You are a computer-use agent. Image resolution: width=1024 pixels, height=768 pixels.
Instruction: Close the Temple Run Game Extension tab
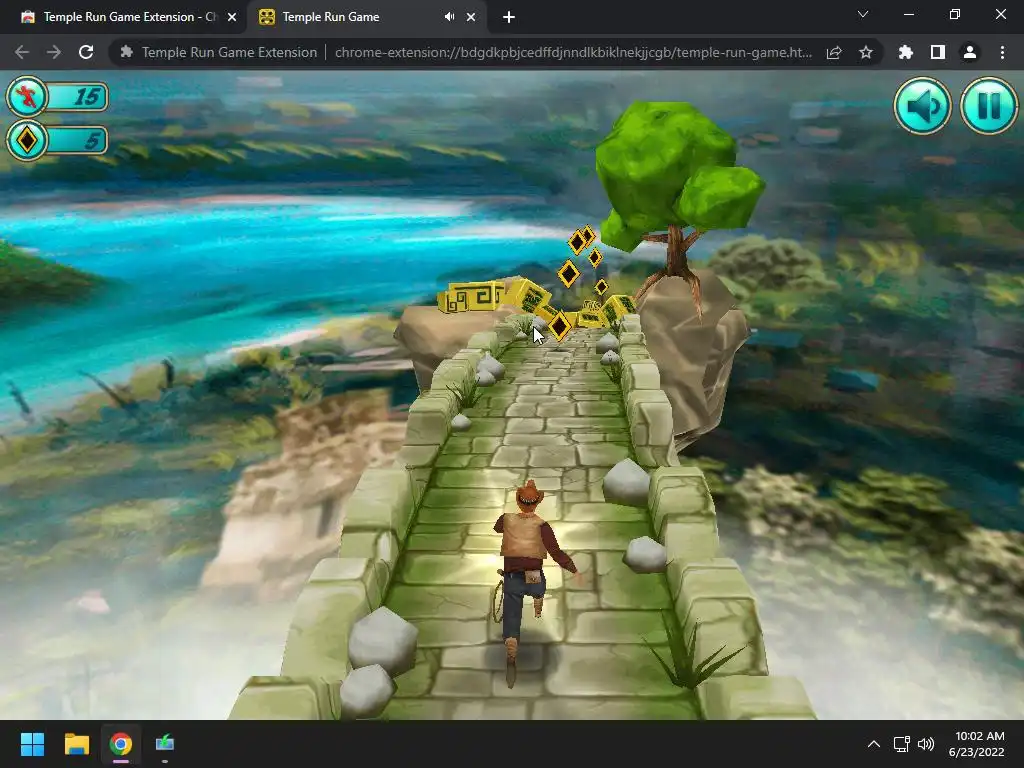tap(232, 17)
